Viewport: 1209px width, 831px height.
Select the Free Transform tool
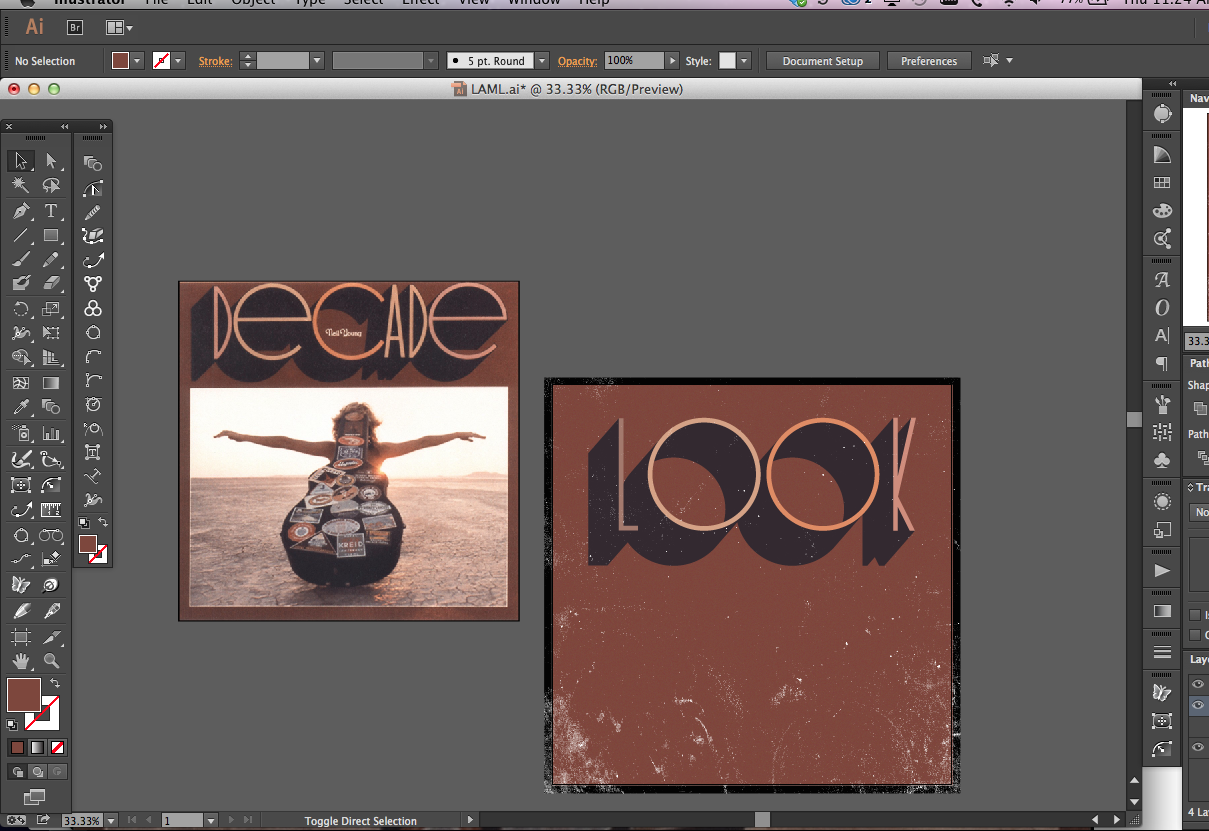pos(51,333)
